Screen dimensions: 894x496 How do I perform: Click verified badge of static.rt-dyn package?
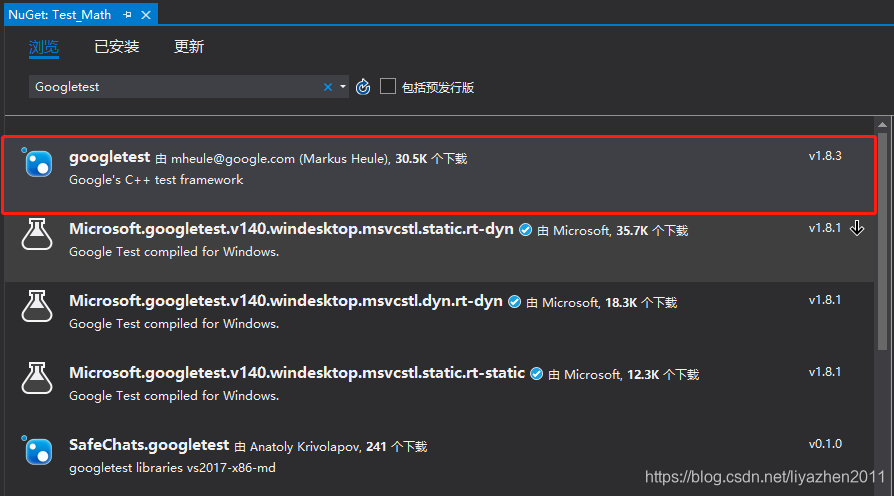click(x=526, y=230)
